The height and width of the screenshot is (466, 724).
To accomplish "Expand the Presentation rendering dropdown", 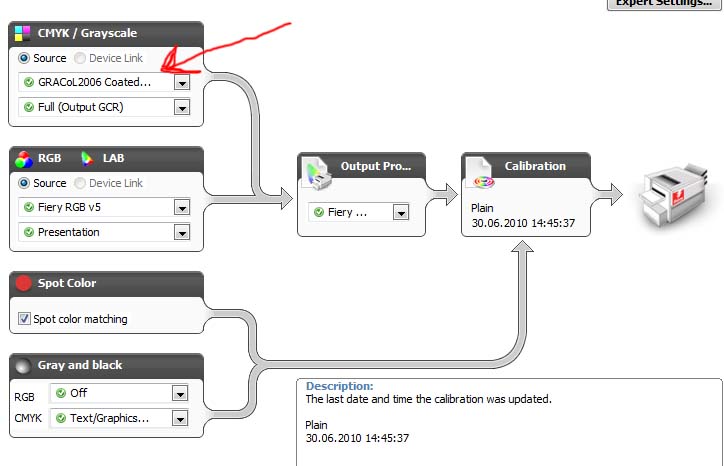I will click(x=182, y=233).
